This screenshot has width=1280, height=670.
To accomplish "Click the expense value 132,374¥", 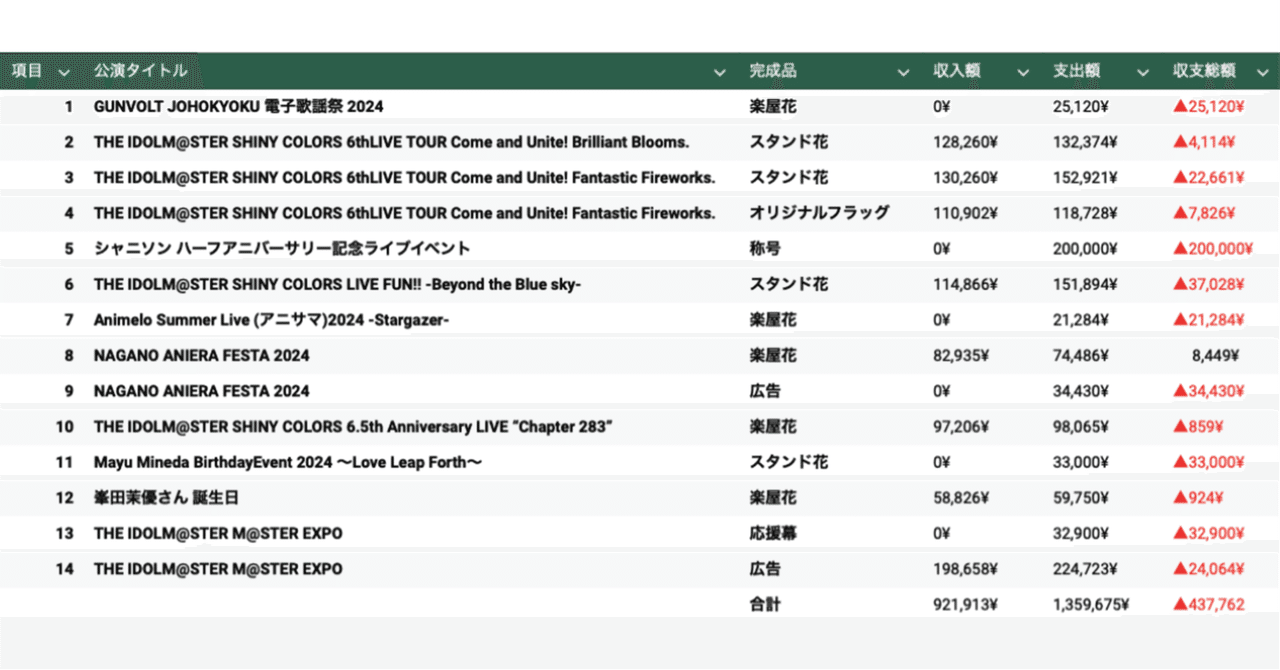I will click(1085, 142).
